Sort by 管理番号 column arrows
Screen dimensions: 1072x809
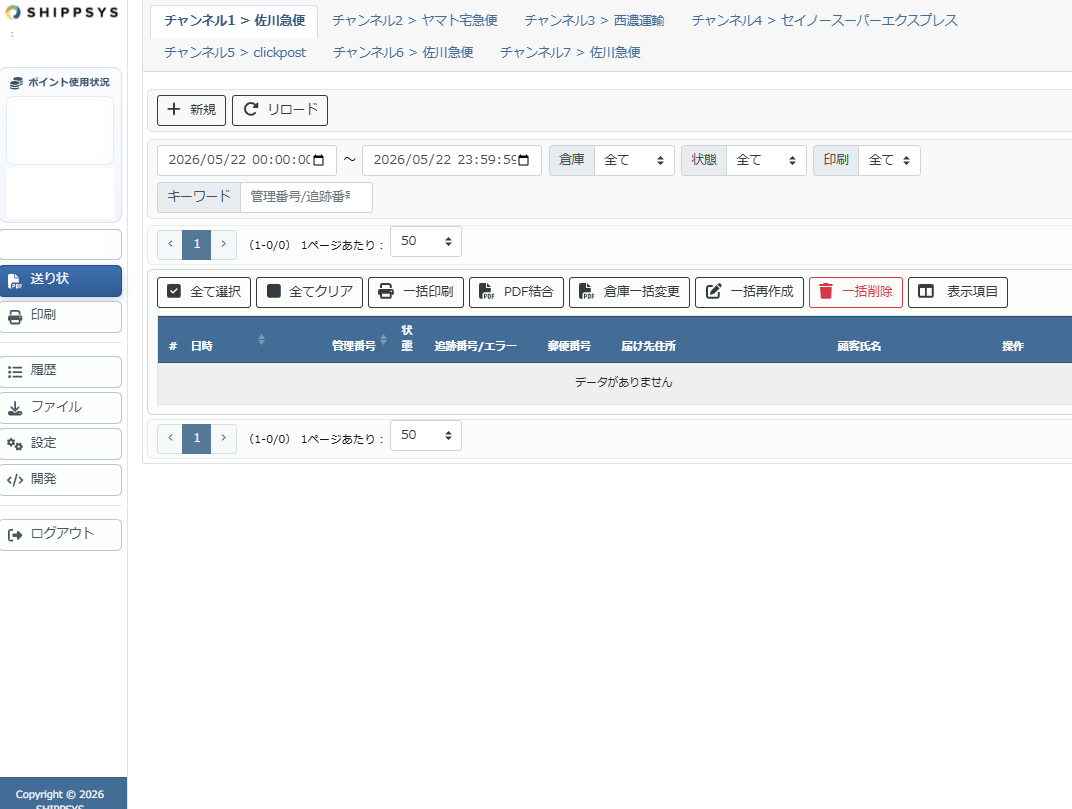[x=384, y=339]
